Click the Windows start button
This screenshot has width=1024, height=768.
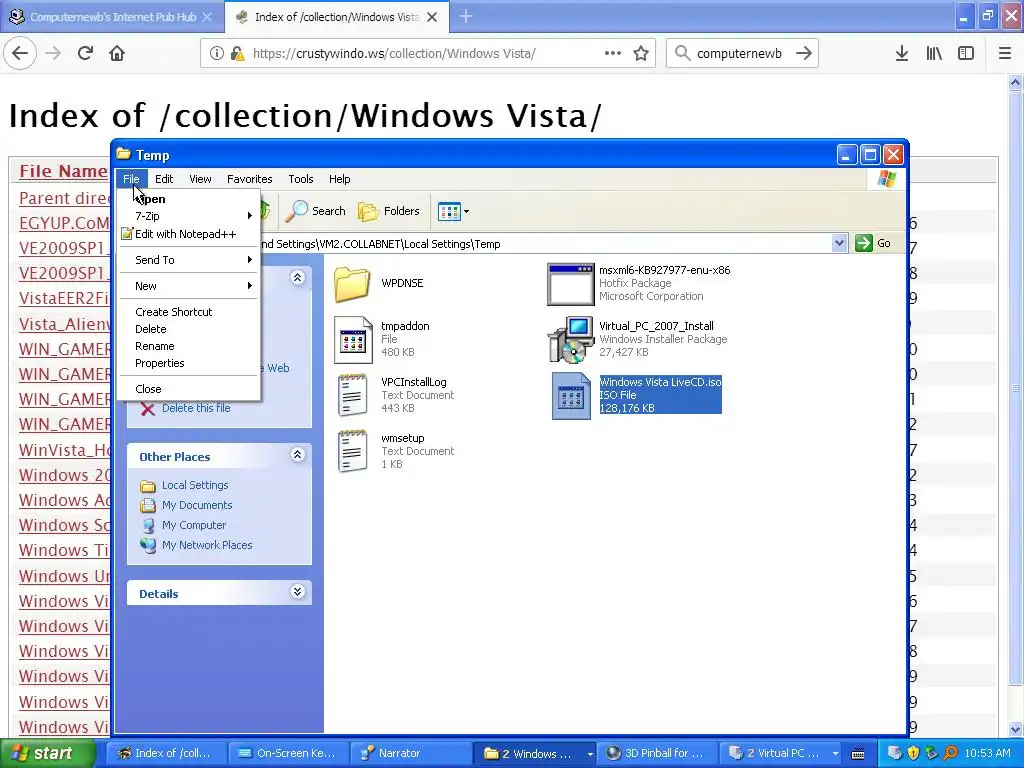pyautogui.click(x=47, y=753)
